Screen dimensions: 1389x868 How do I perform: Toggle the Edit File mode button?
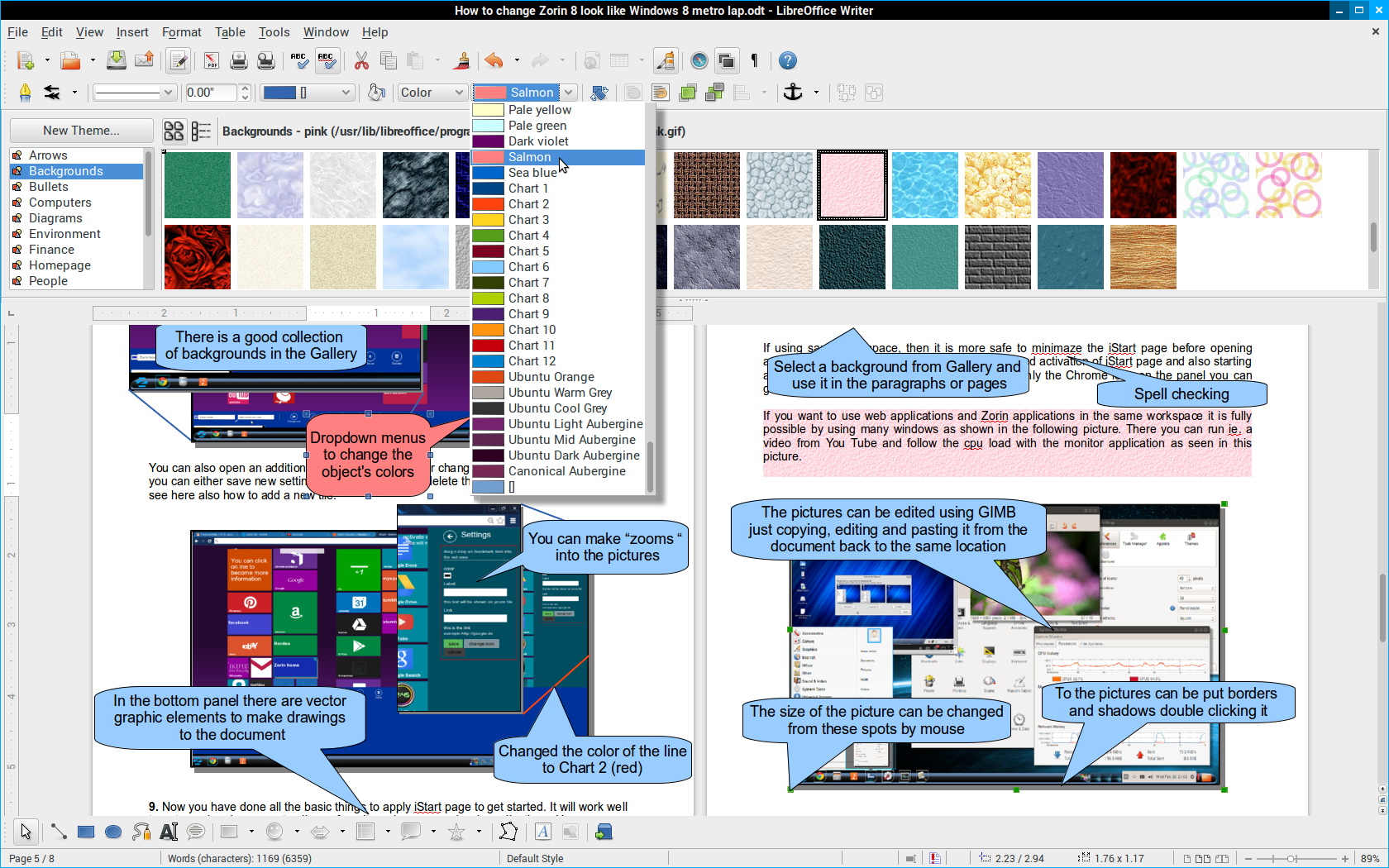(x=178, y=60)
